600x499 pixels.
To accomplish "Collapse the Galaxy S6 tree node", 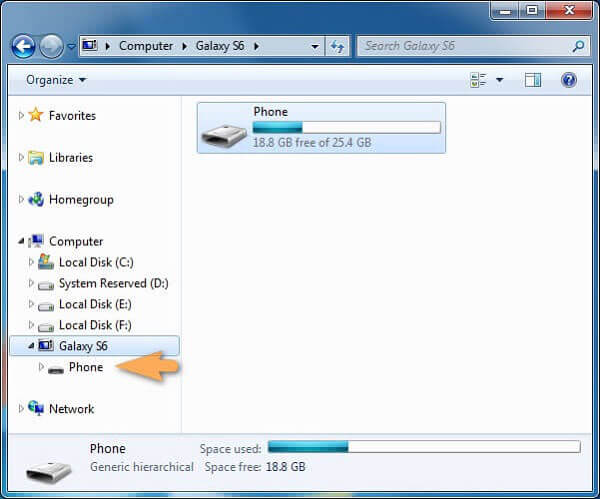I will click(31, 346).
